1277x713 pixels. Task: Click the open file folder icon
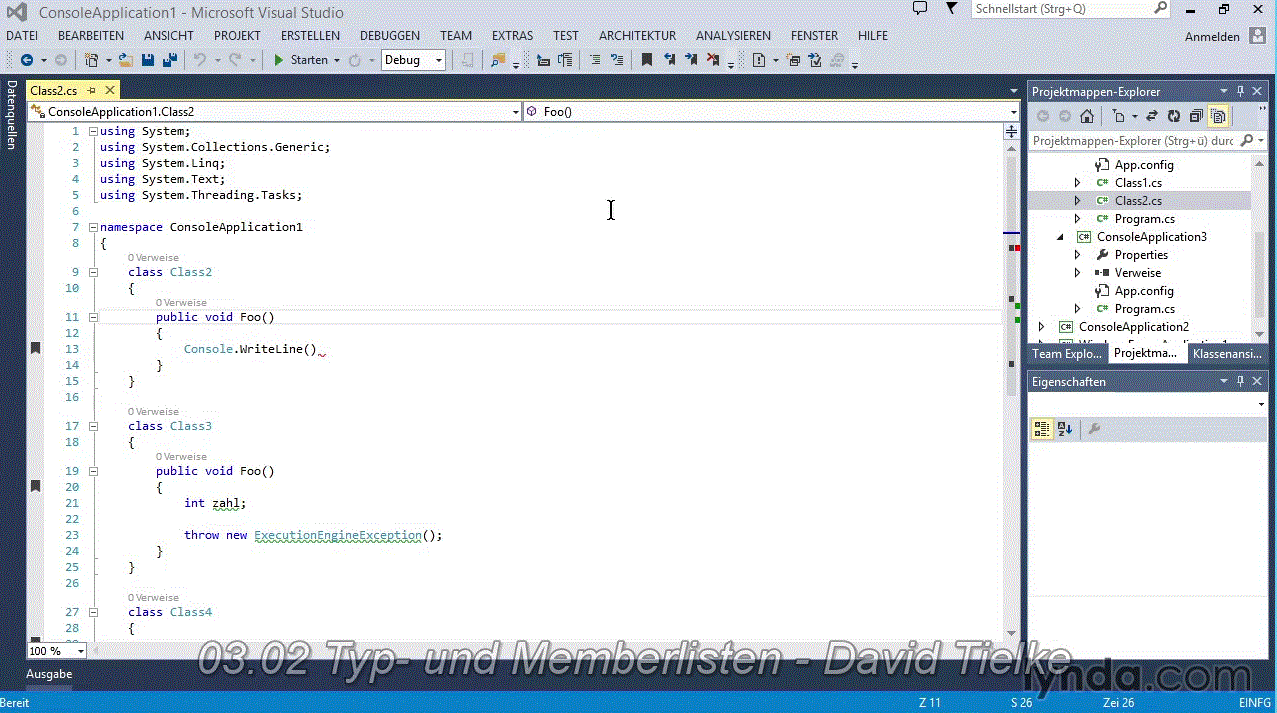point(125,60)
